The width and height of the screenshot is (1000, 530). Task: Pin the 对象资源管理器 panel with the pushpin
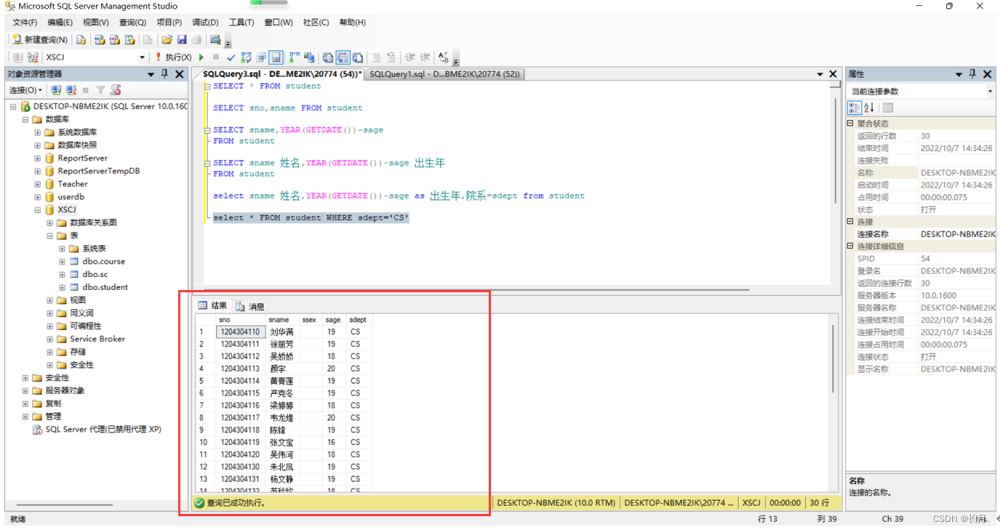tap(165, 74)
